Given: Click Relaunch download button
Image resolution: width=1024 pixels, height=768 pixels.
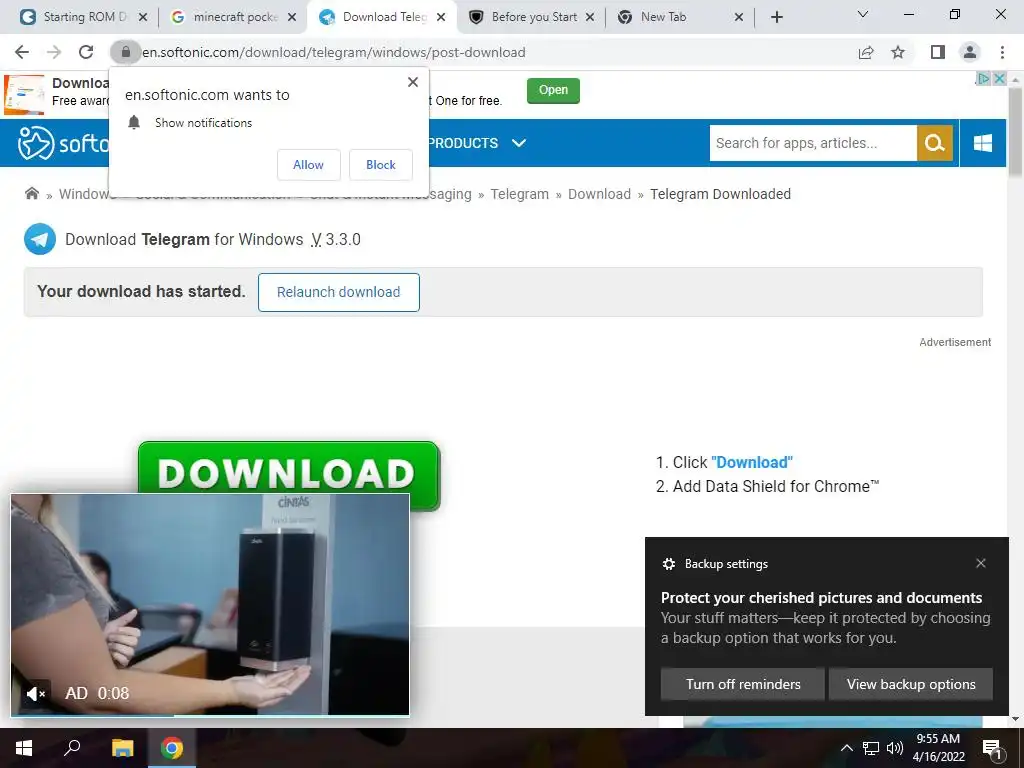Looking at the screenshot, I should pyautogui.click(x=338, y=292).
